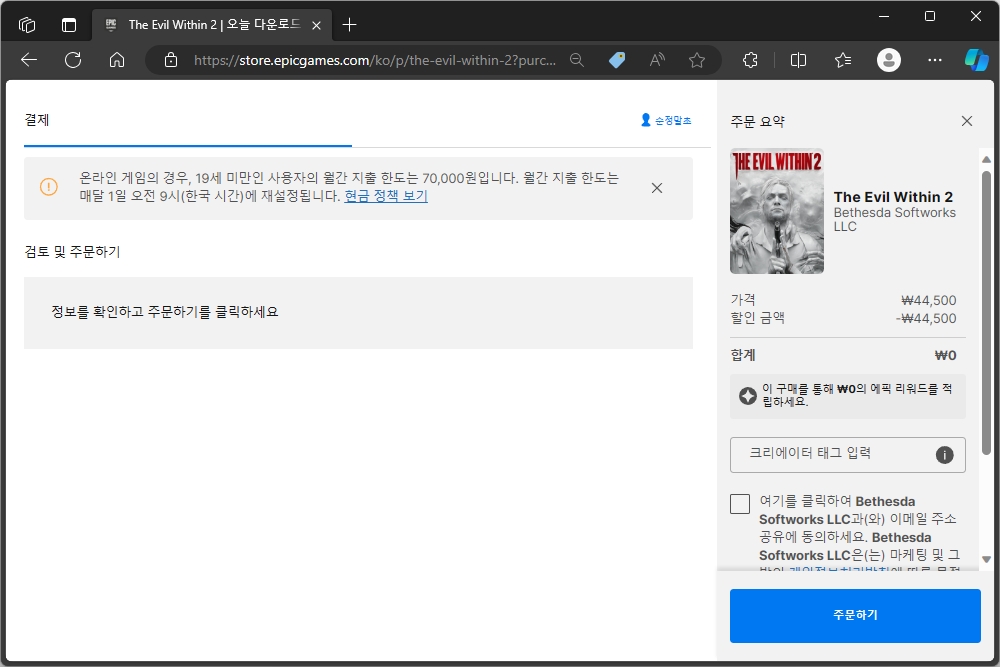Dismiss the monthly spending limit notice
This screenshot has height=667, width=1000.
(657, 188)
